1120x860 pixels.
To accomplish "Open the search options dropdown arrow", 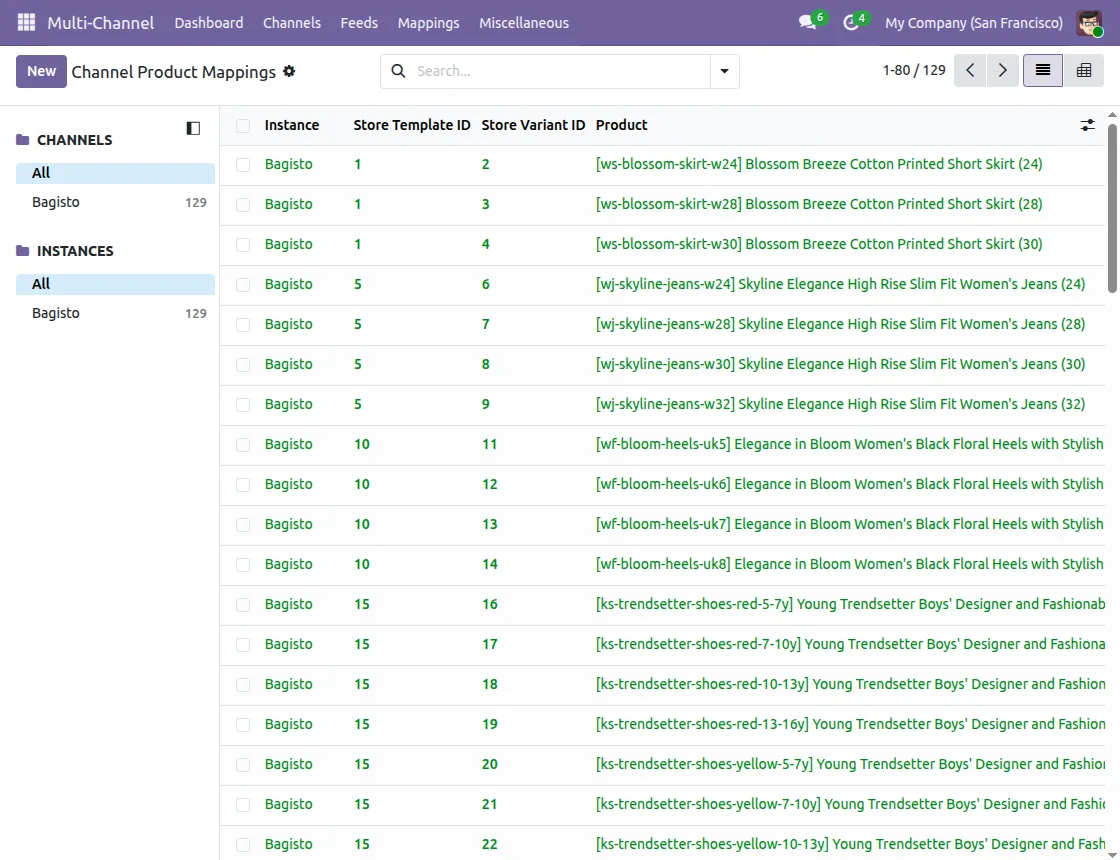I will (x=724, y=71).
